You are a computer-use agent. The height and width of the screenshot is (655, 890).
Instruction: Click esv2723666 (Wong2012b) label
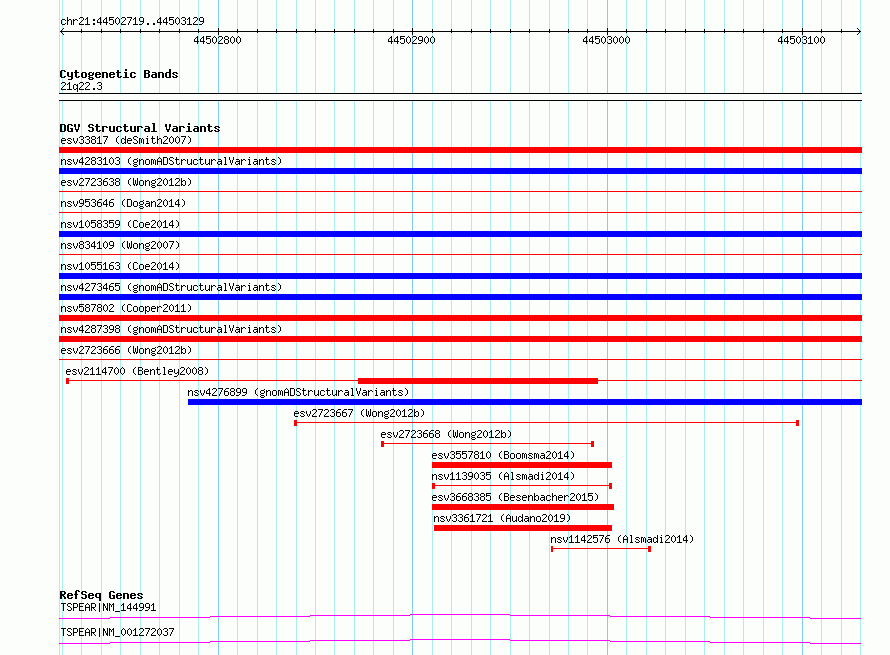coord(126,350)
